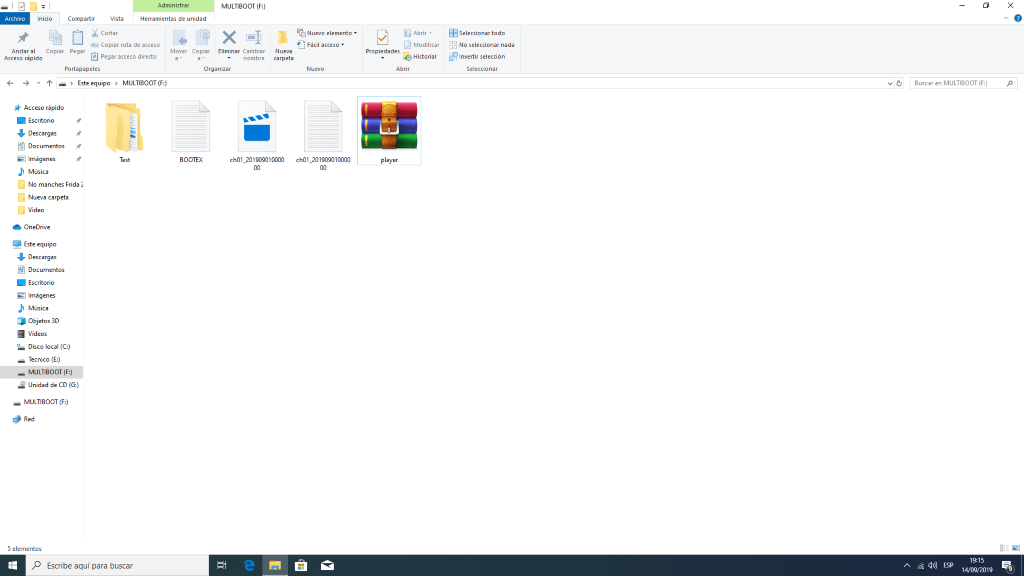Select the BOOTEX text file
The image size is (1024, 576).
point(190,127)
